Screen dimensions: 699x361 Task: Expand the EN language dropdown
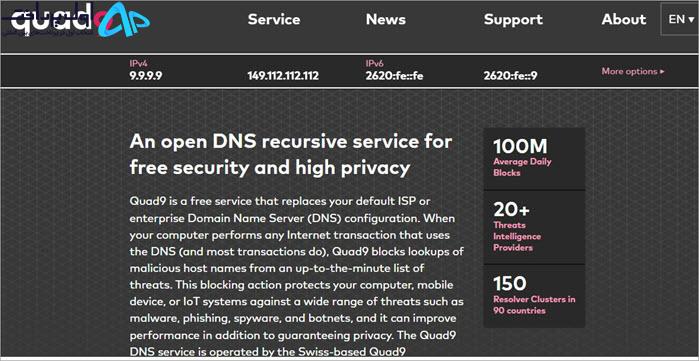[x=681, y=20]
